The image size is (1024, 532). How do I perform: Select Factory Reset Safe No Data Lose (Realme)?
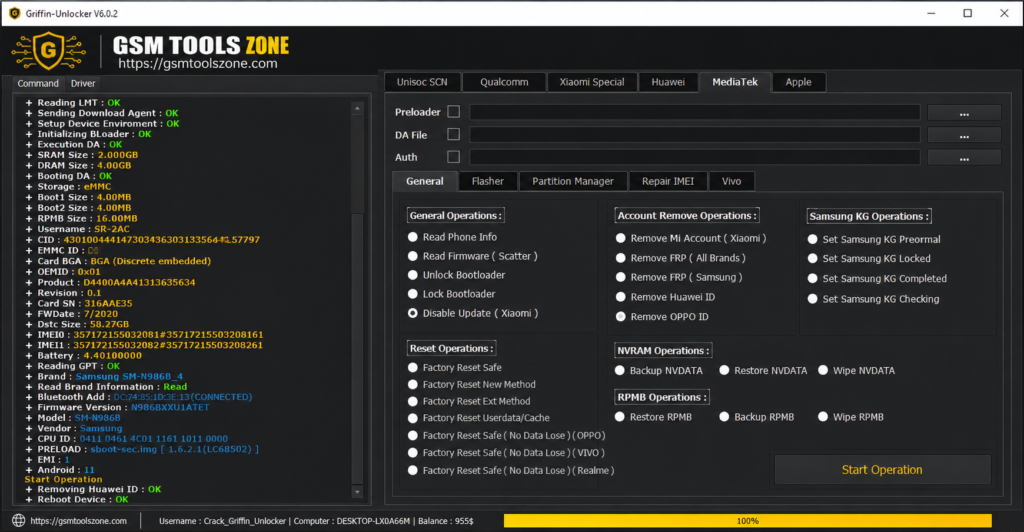(x=413, y=470)
